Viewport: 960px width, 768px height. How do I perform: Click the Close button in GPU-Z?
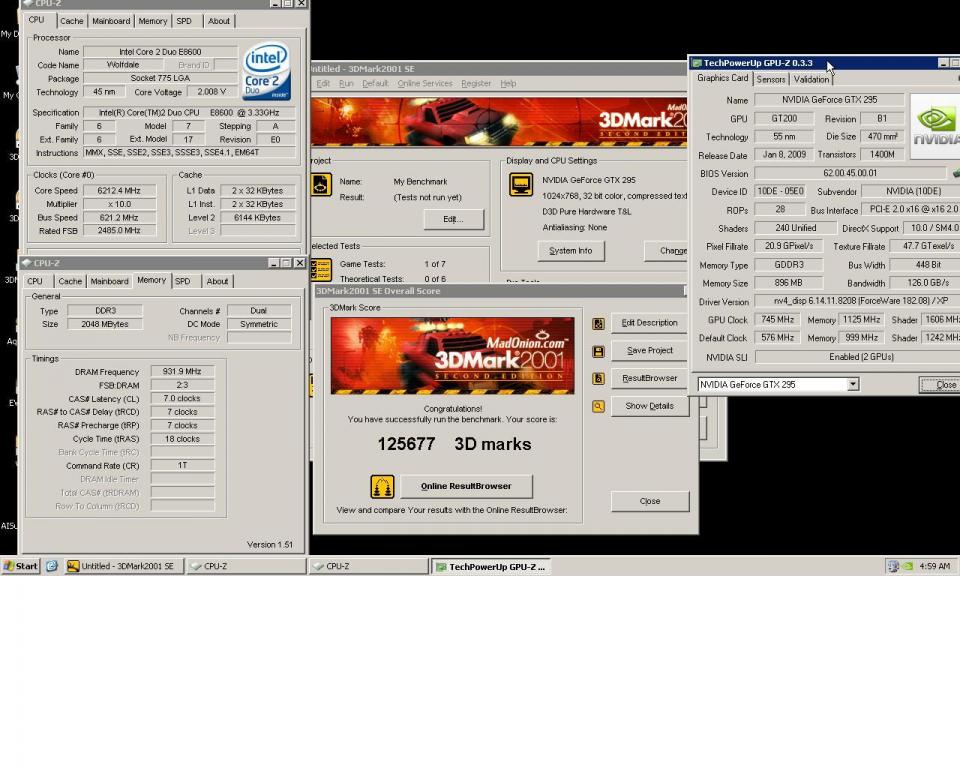pyautogui.click(x=940, y=385)
